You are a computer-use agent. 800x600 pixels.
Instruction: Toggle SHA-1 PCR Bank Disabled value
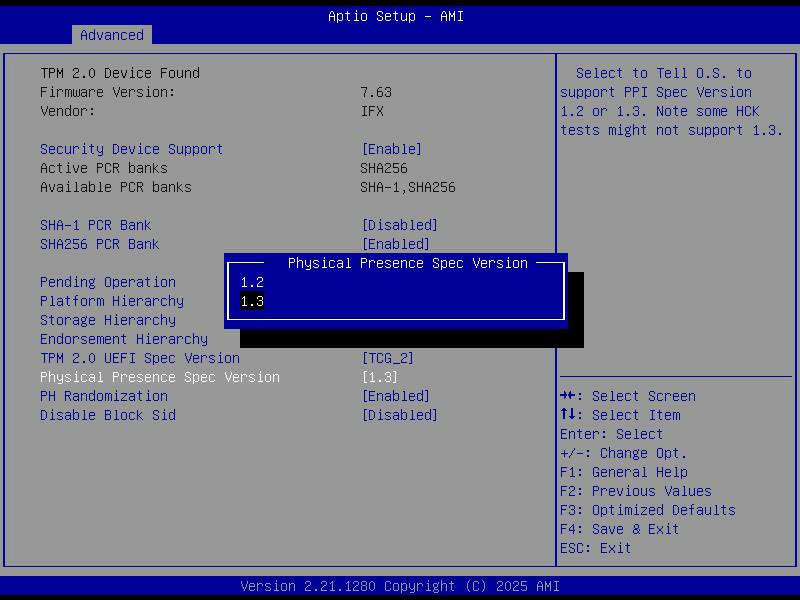point(399,225)
